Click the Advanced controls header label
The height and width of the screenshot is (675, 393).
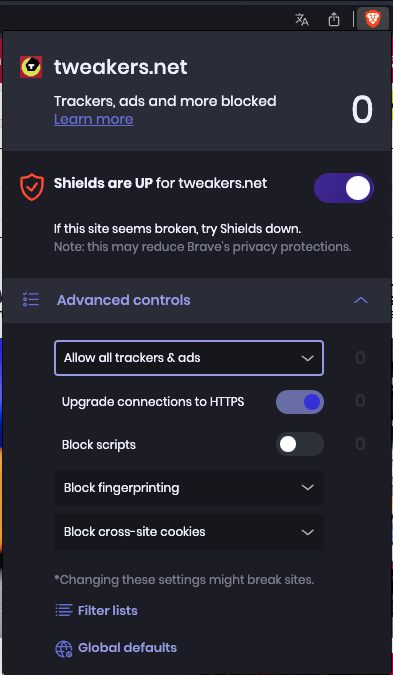pyautogui.click(x=124, y=300)
